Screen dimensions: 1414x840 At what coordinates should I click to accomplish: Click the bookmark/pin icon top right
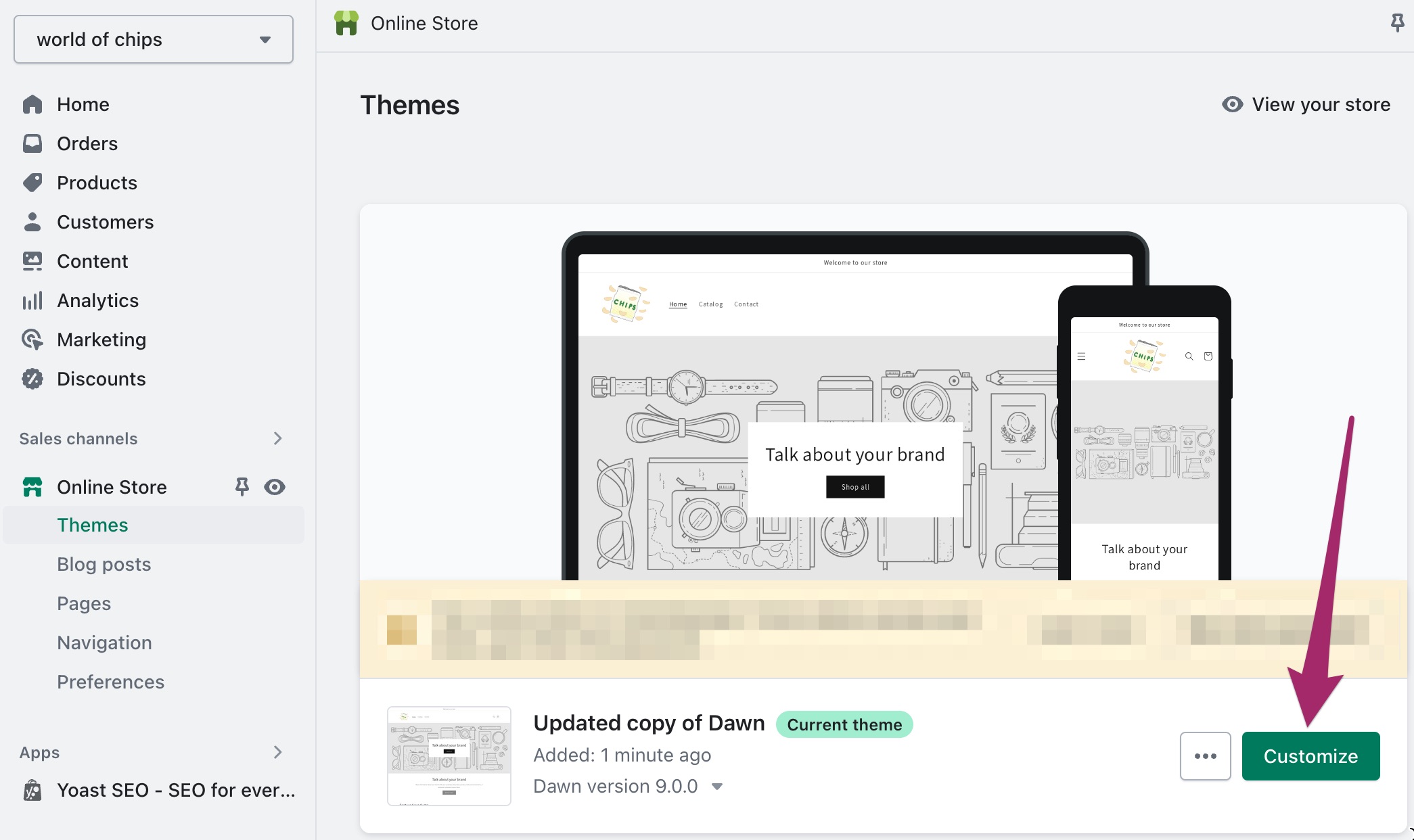click(x=1398, y=23)
